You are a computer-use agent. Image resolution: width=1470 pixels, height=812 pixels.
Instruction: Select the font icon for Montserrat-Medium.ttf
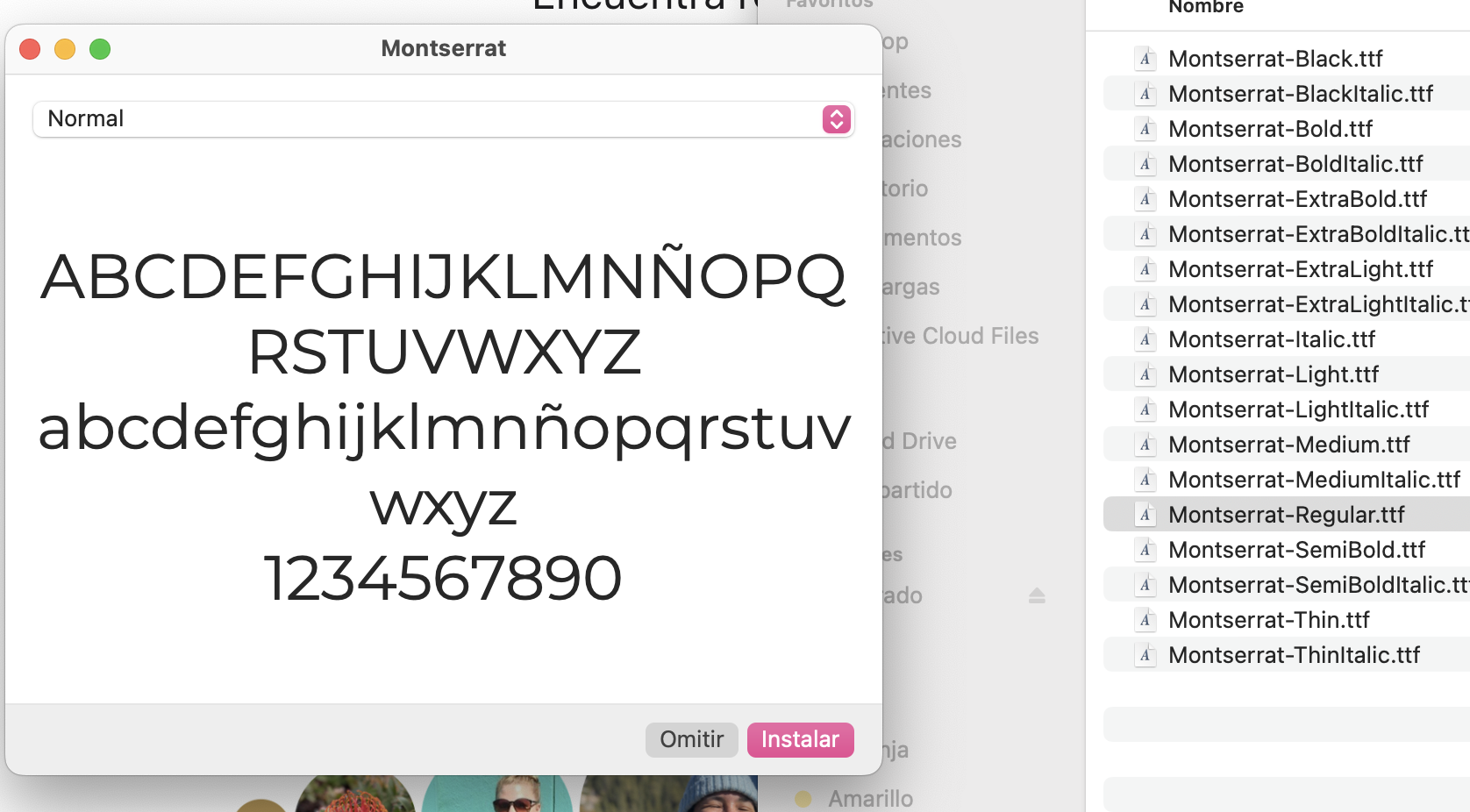pyautogui.click(x=1145, y=445)
